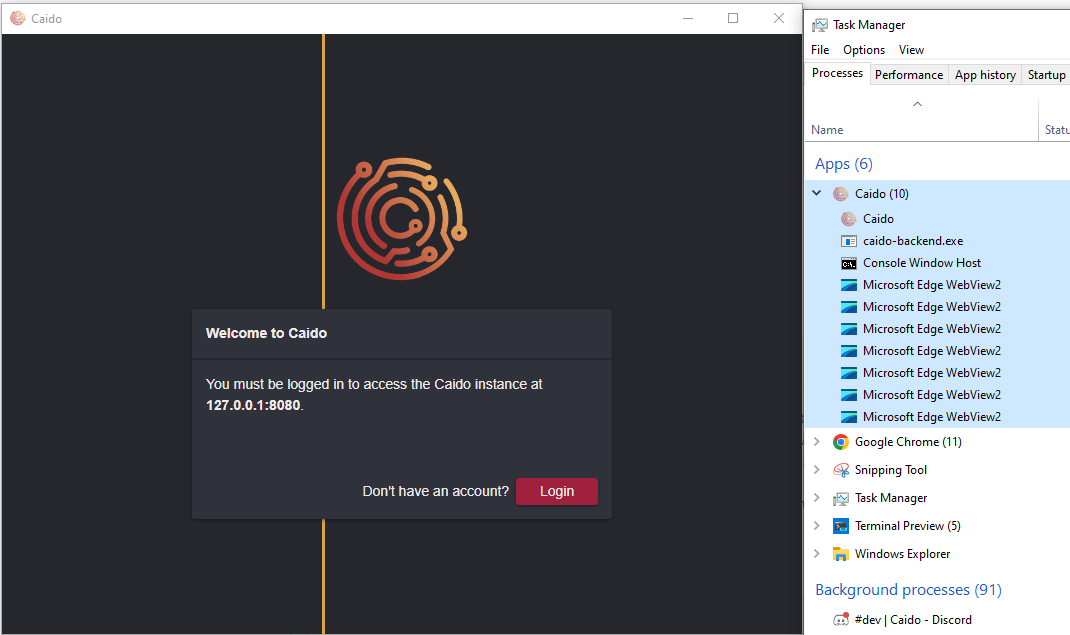
Task: Click the Caido logo in the title bar
Action: 18,18
